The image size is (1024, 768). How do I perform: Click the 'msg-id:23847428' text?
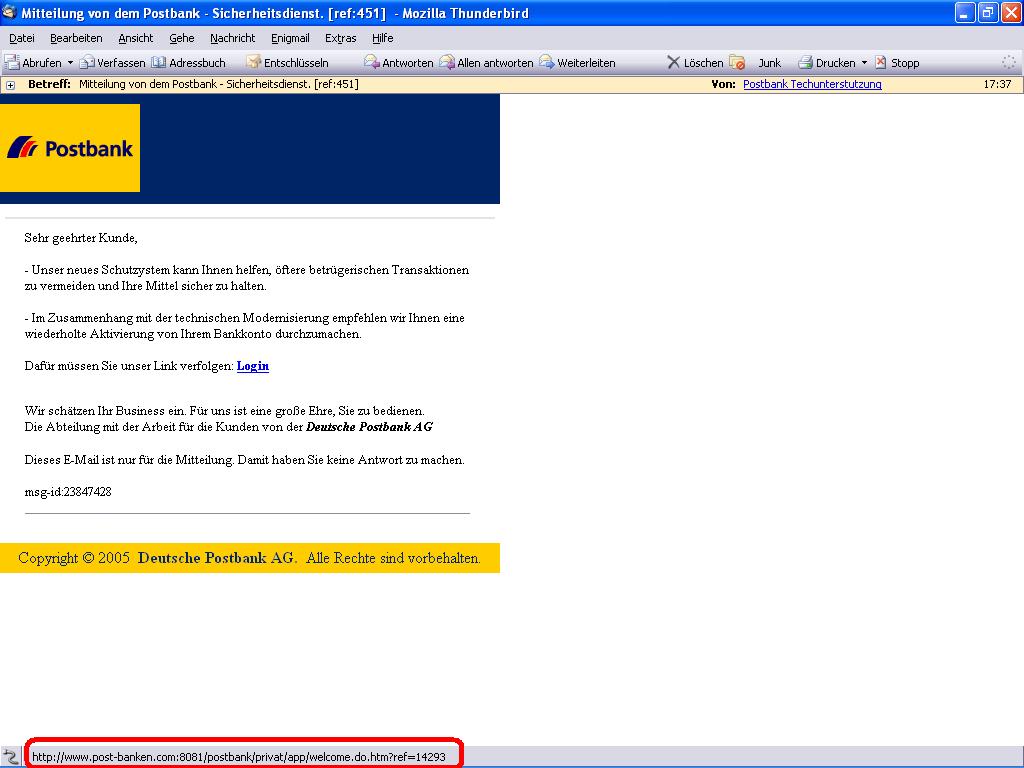68,492
